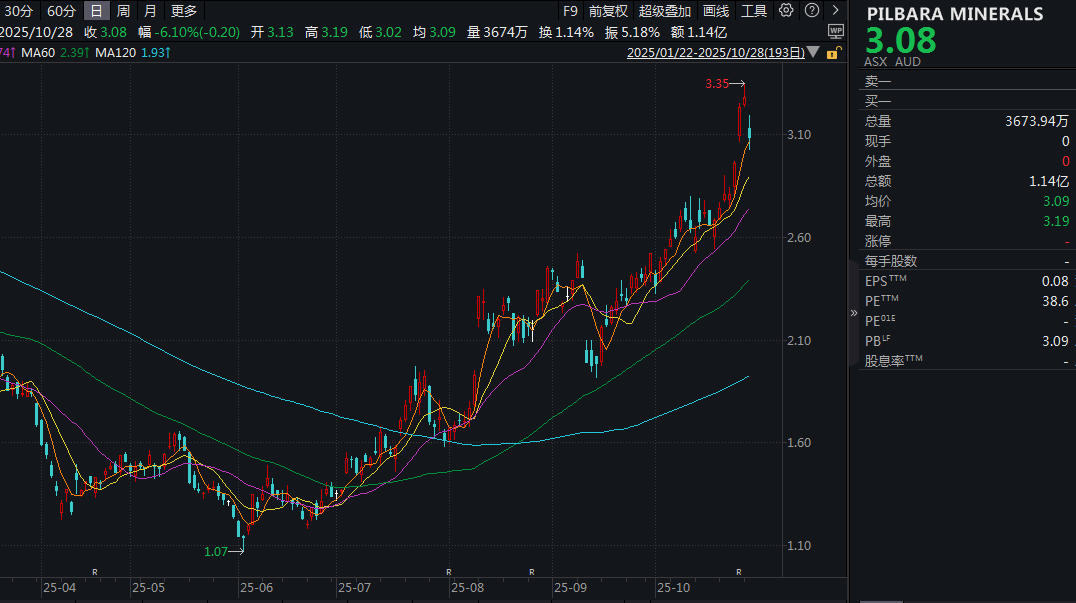
Task: Open the date range dropdown triangle
Action: click(x=813, y=52)
